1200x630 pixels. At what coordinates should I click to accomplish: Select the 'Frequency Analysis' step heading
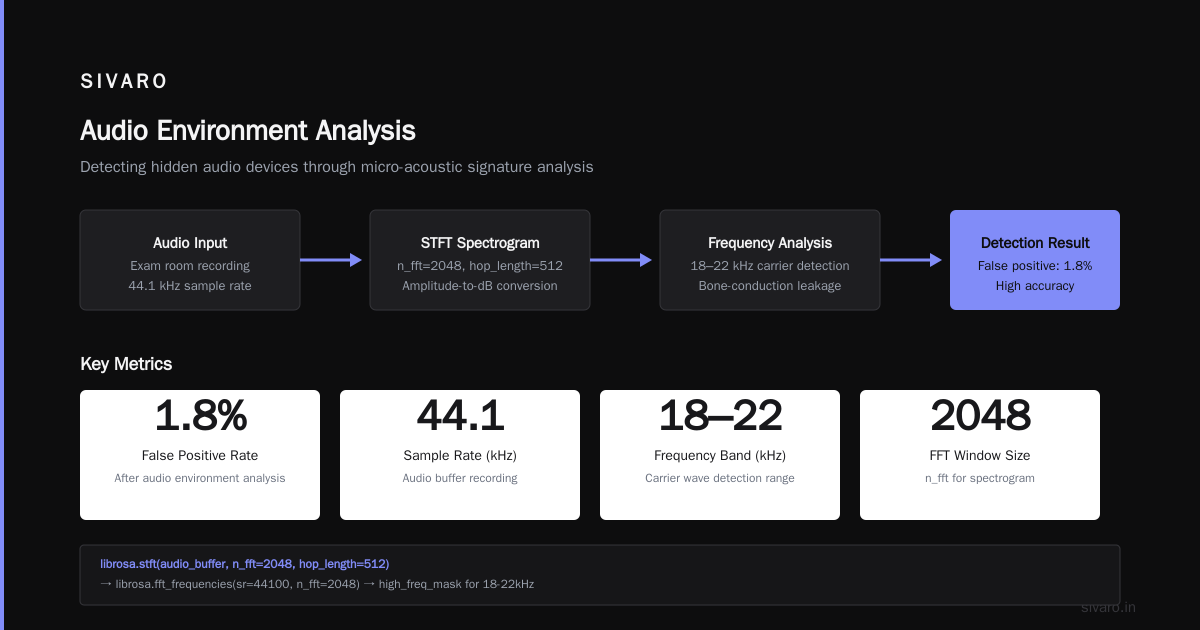point(770,243)
